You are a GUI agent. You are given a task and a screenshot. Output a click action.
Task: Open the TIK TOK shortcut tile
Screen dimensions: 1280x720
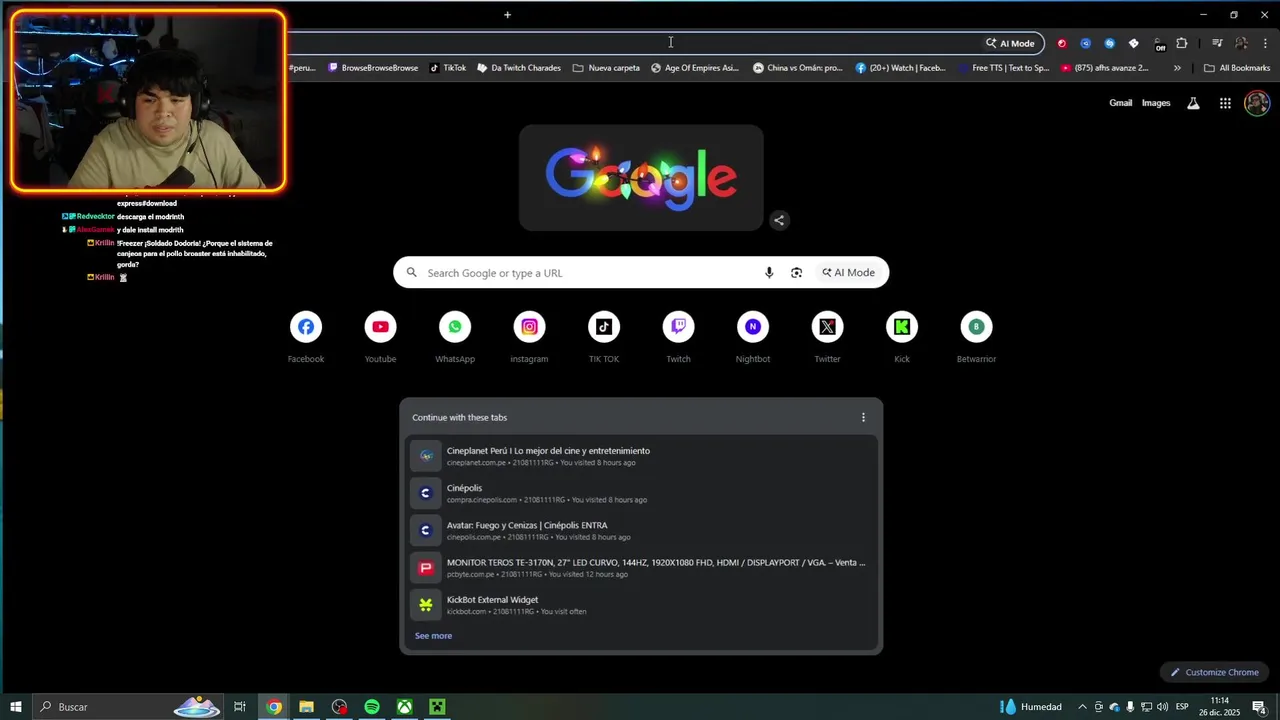[604, 337]
